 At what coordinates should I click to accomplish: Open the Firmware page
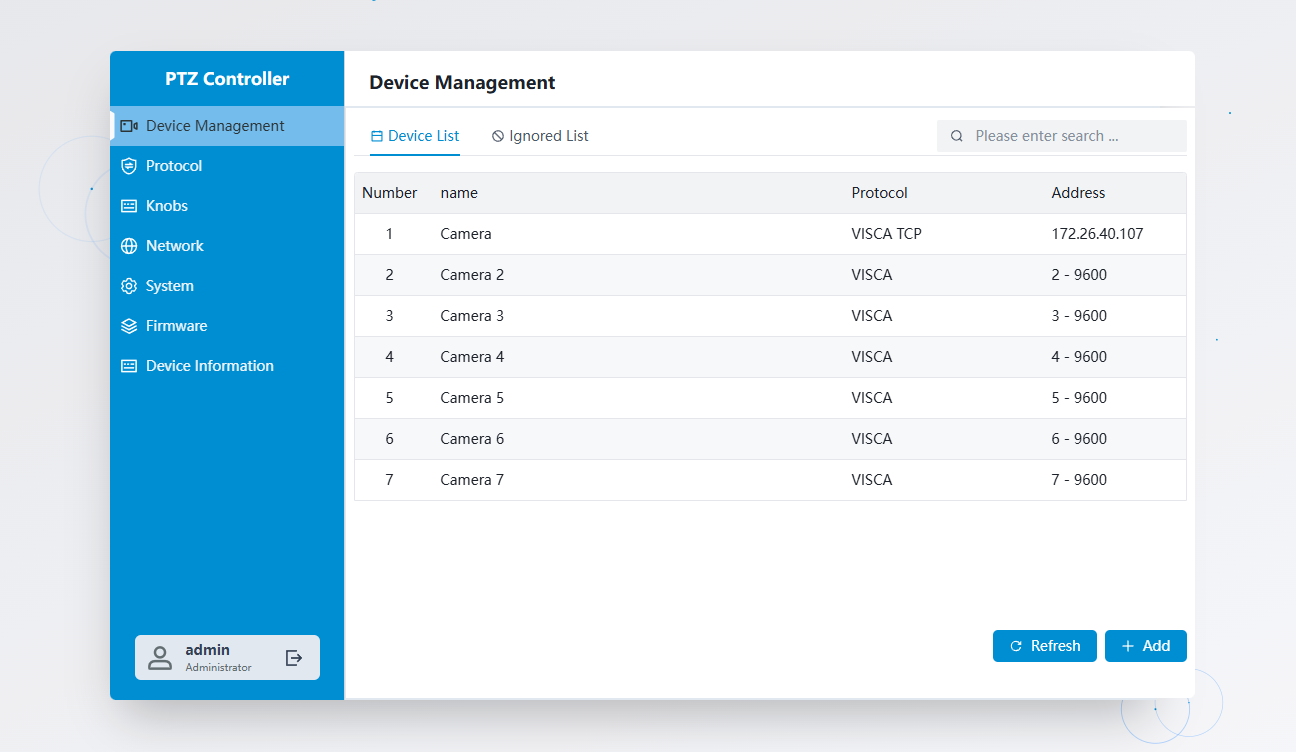point(227,326)
